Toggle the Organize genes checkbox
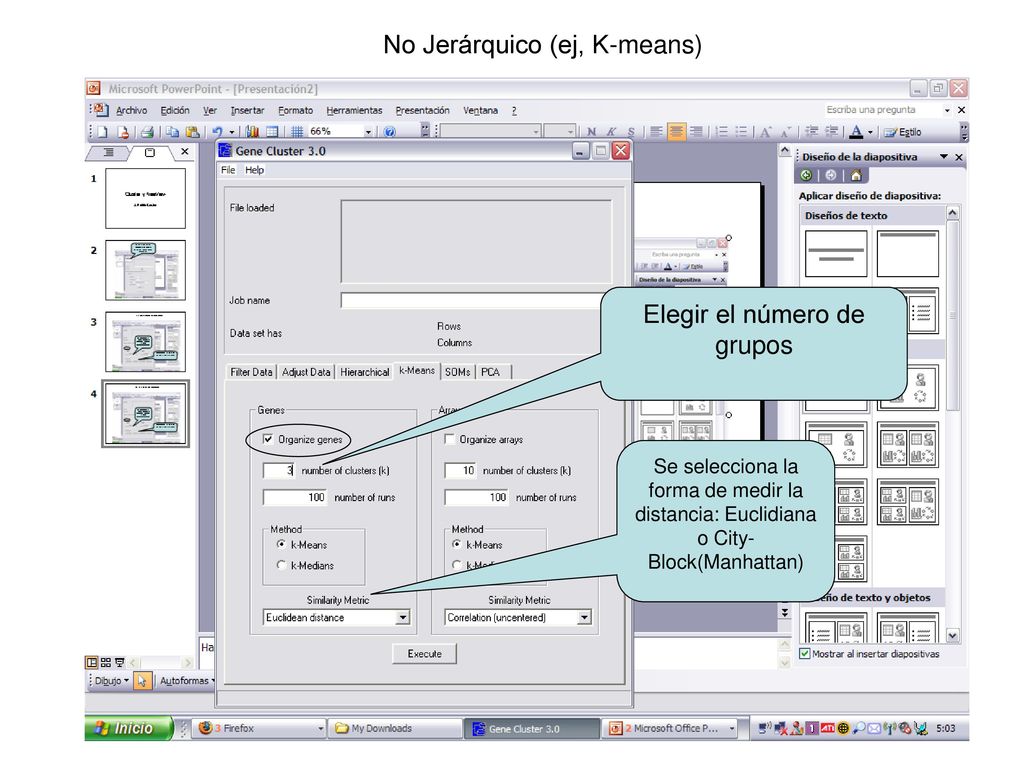1024x768 pixels. coord(268,439)
